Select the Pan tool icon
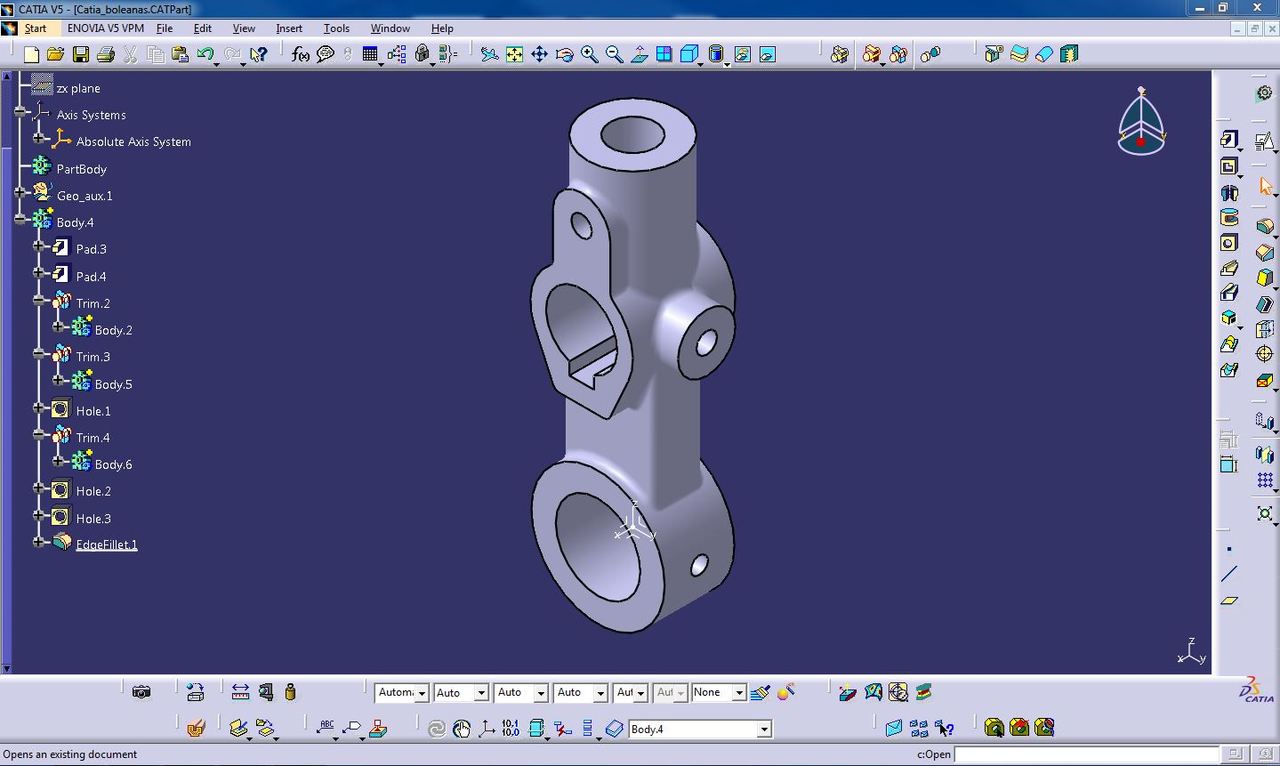This screenshot has height=766, width=1280. click(x=539, y=54)
